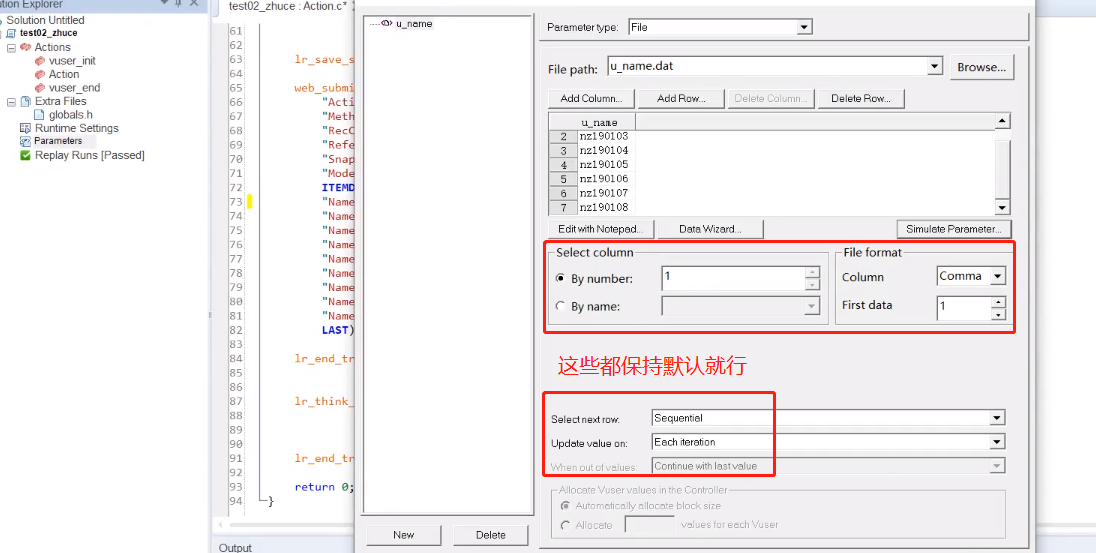Click the Browse... button
Viewport: 1096px width, 553px height.
pos(981,67)
